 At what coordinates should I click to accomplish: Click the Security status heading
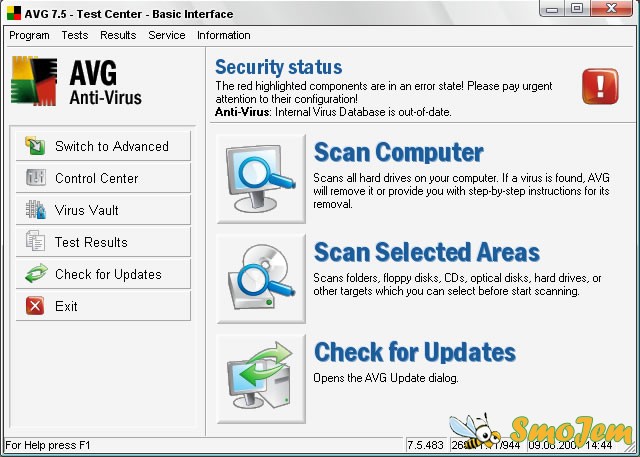coord(278,67)
